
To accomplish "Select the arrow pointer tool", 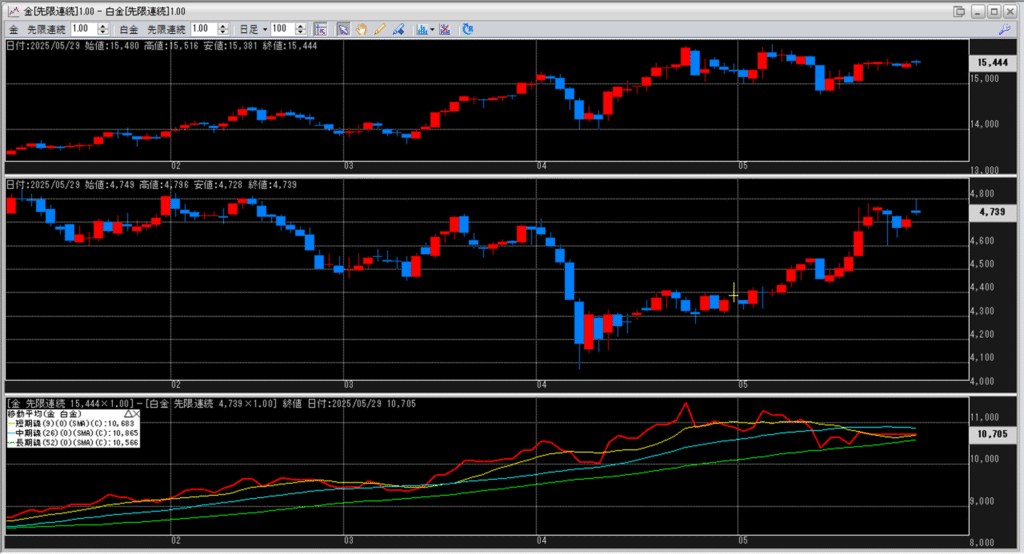I will (343, 29).
